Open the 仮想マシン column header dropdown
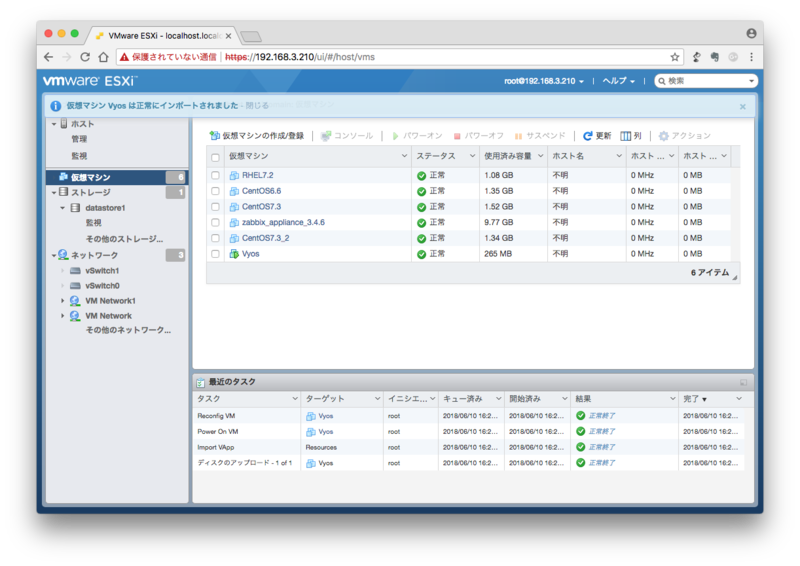This screenshot has width=800, height=566. coord(404,156)
